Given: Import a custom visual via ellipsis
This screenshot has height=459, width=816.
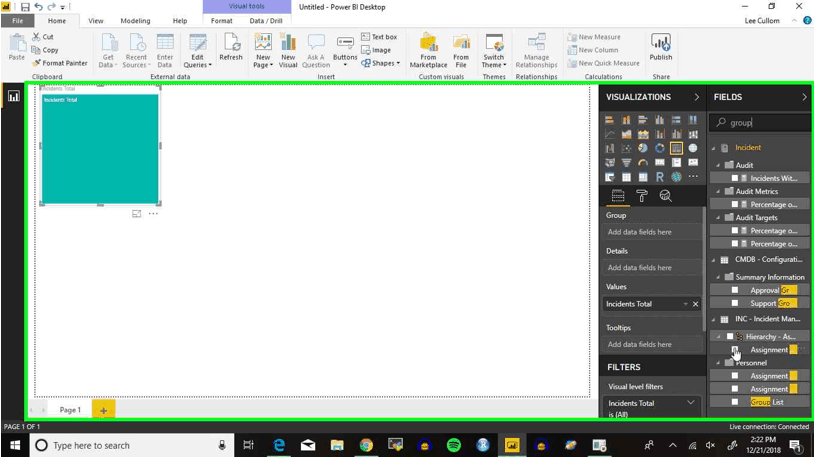Looking at the screenshot, I should coord(693,177).
